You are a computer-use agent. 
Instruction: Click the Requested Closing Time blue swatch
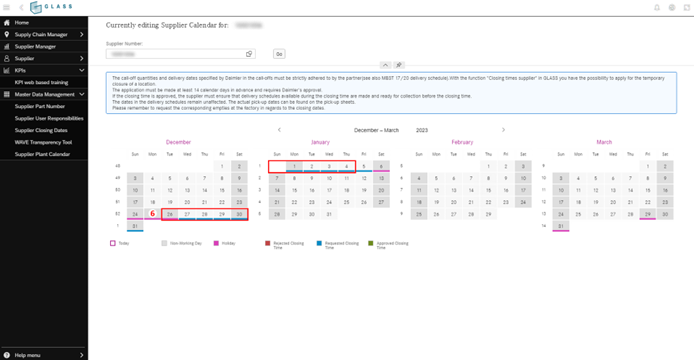click(319, 243)
